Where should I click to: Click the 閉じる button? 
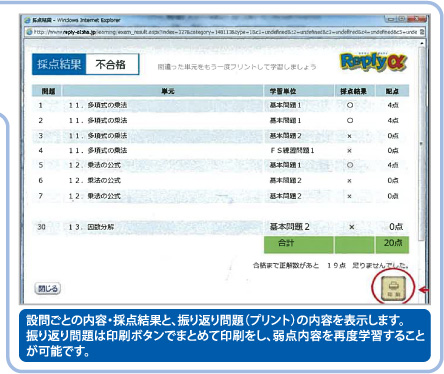tap(48, 288)
